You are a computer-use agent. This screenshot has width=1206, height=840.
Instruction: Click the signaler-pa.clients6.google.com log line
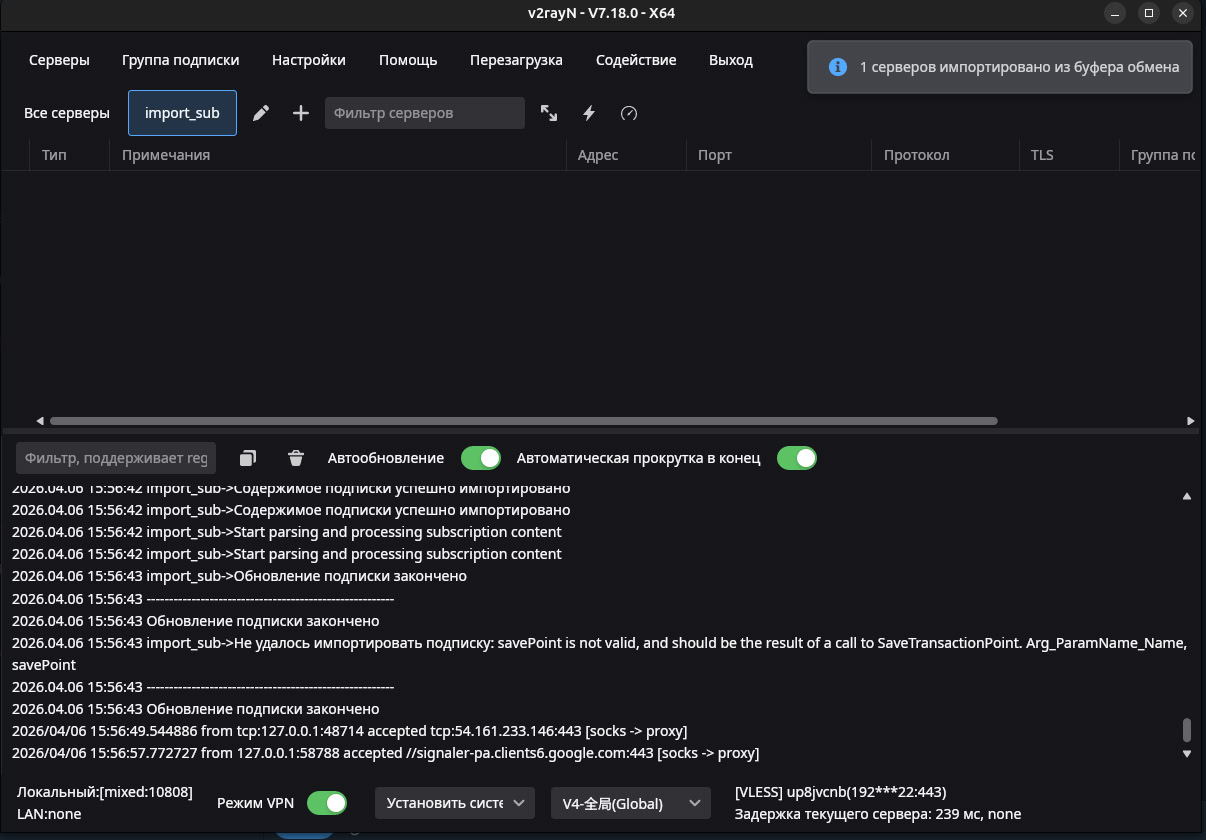[x=386, y=753]
